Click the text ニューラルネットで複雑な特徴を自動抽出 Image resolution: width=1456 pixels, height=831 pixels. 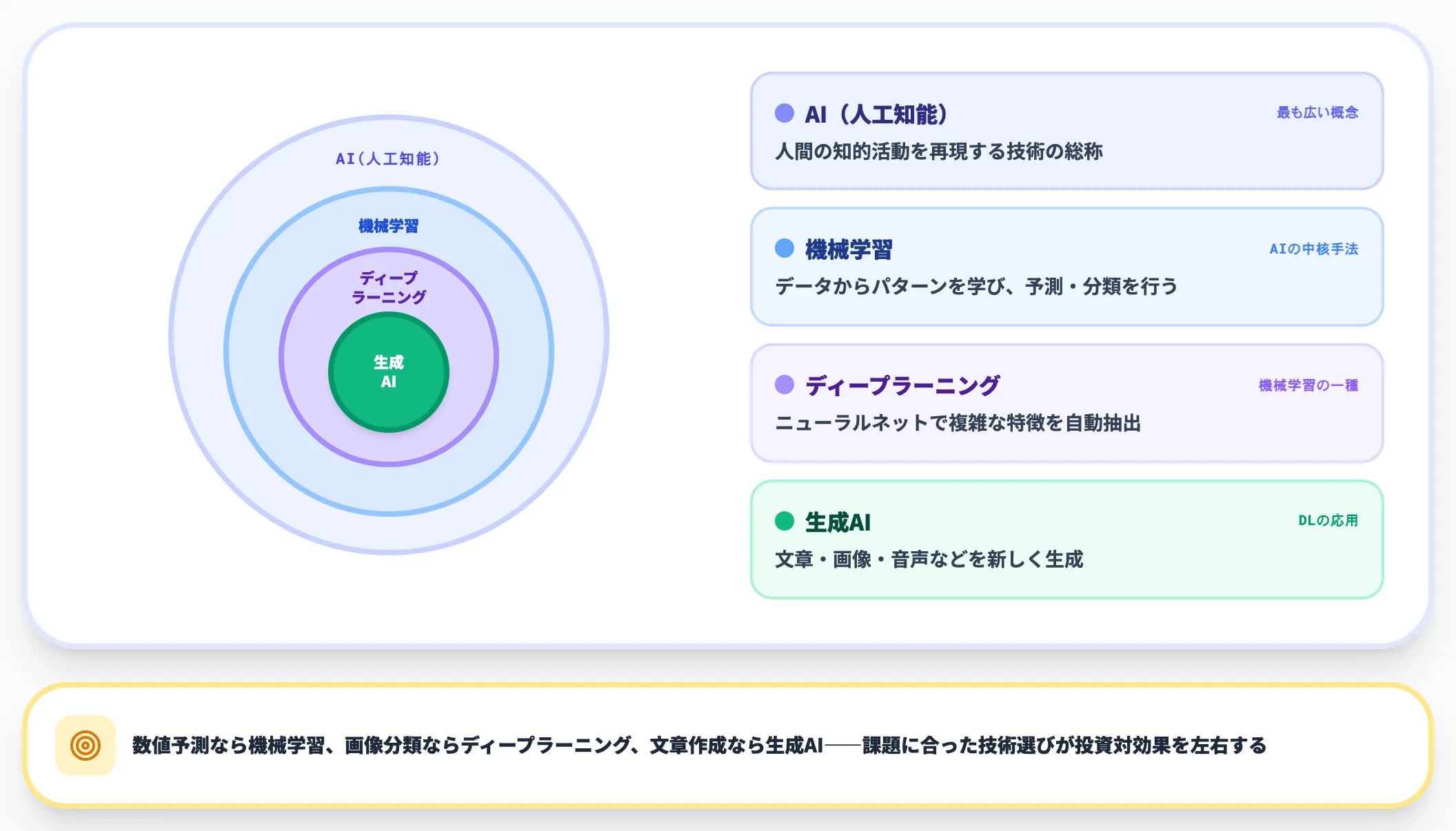[958, 422]
